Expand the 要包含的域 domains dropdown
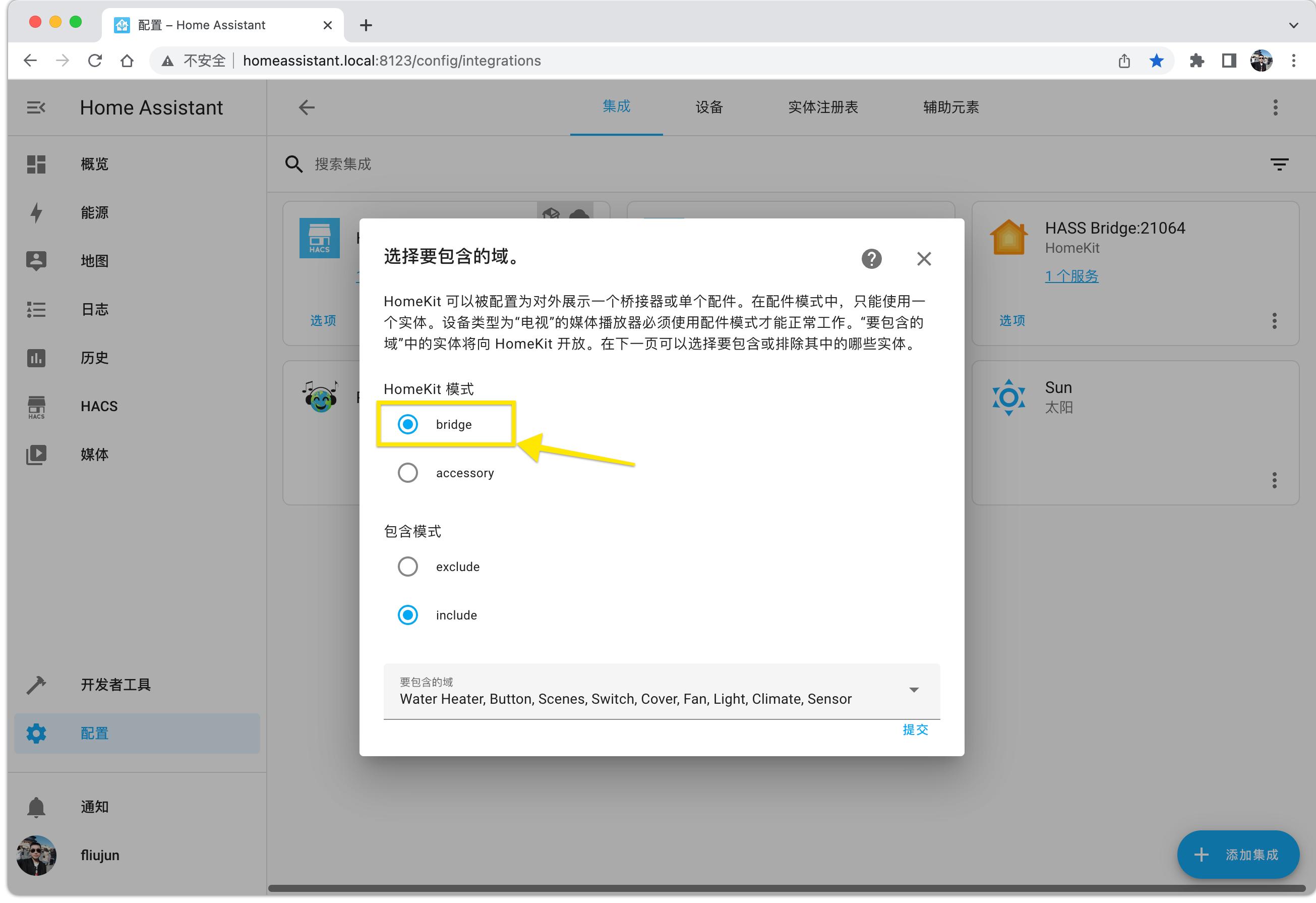 point(914,690)
